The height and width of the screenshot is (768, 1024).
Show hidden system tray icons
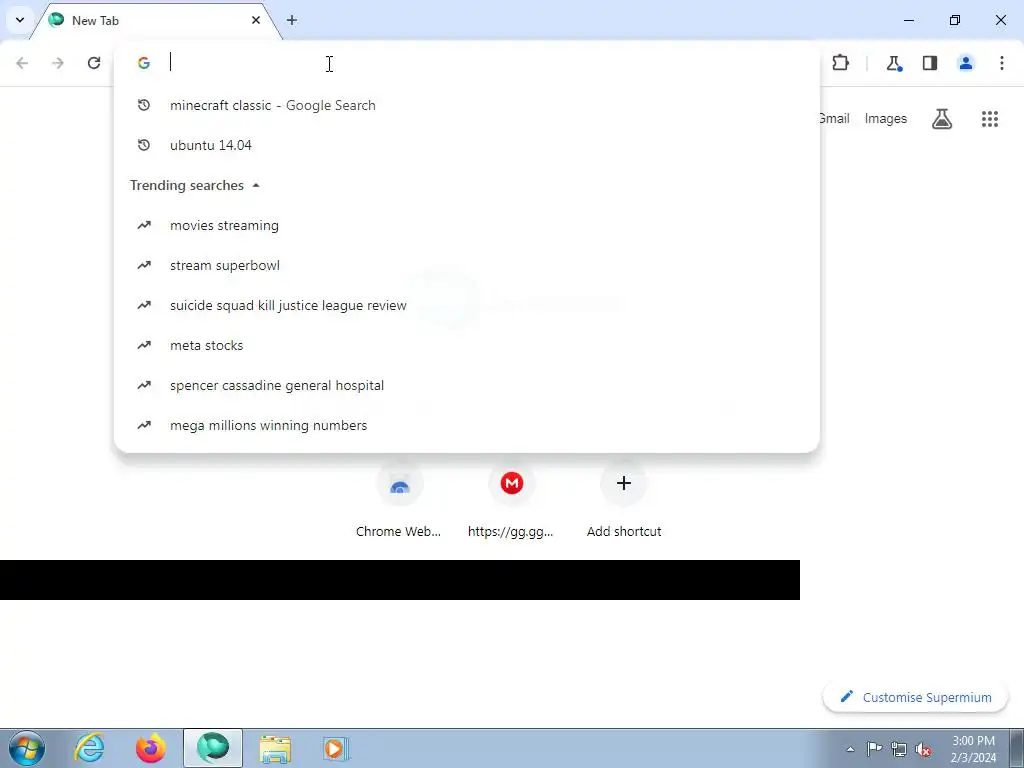[x=850, y=749]
